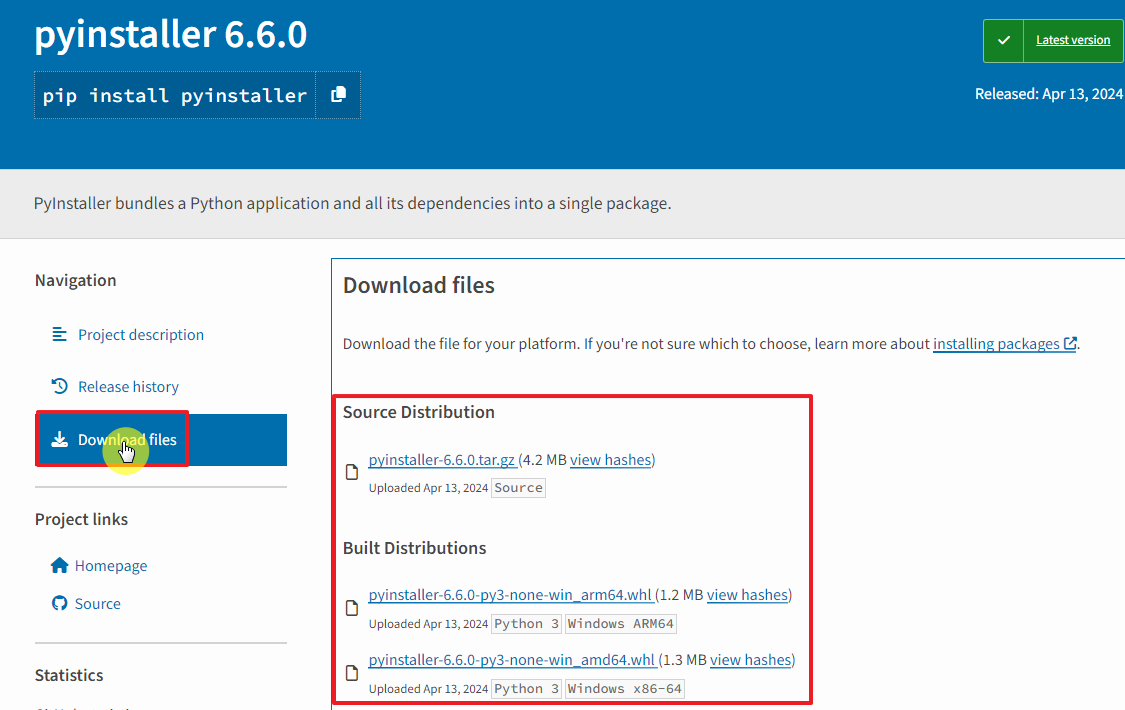Open the Homepage project link
Screen dimensions: 1125x710
(x=110, y=566)
